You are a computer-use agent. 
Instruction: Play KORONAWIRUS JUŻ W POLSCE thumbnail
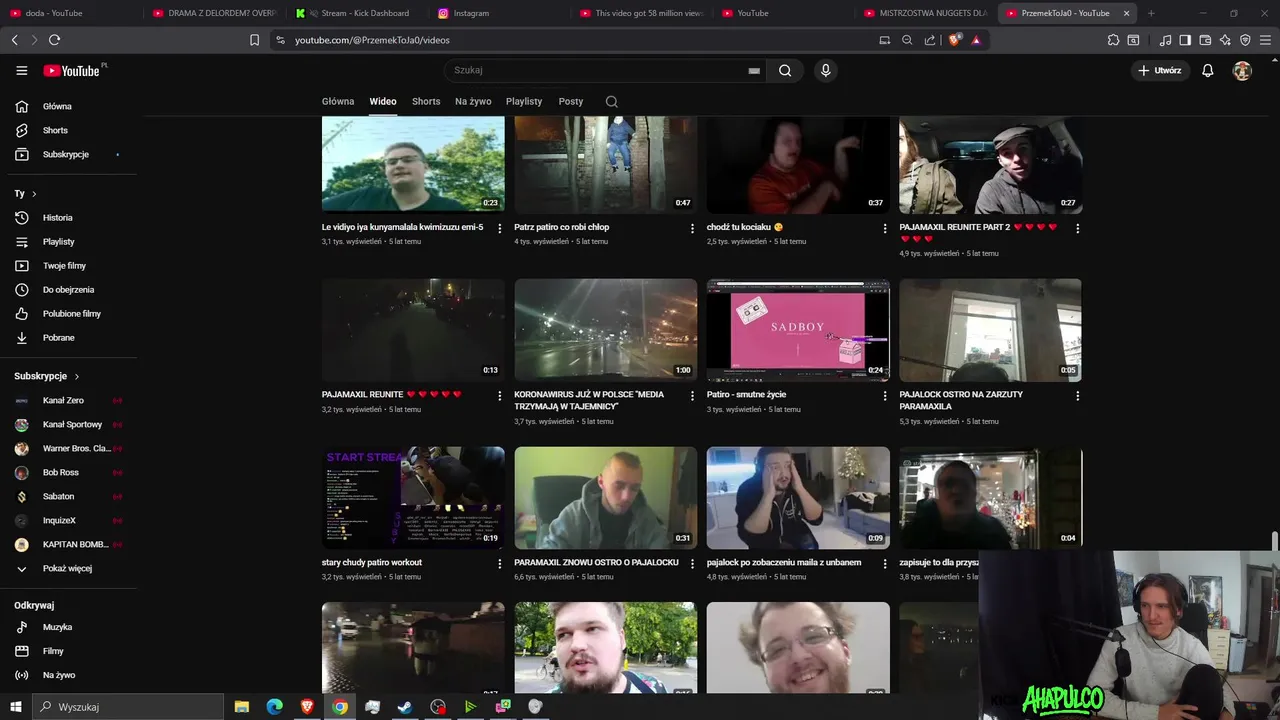(x=606, y=330)
